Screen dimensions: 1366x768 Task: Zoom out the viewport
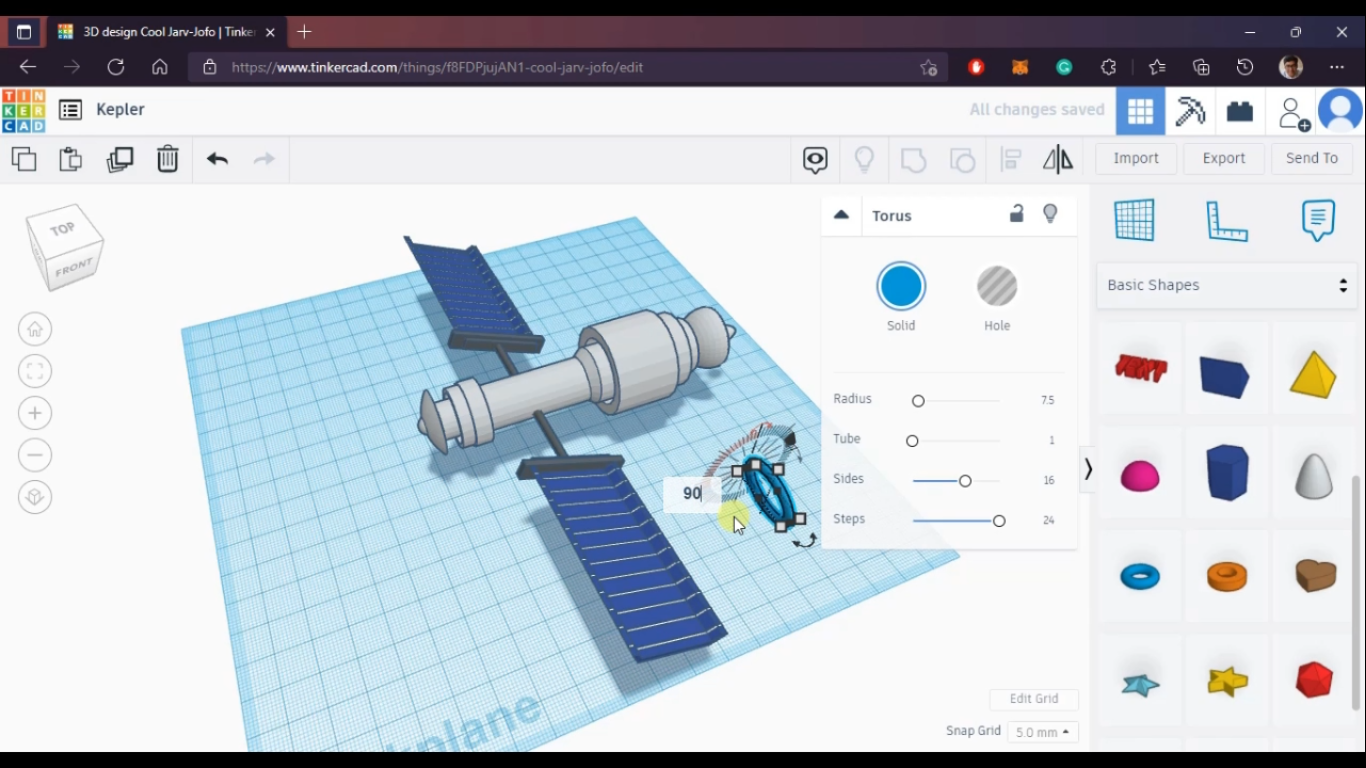35,455
